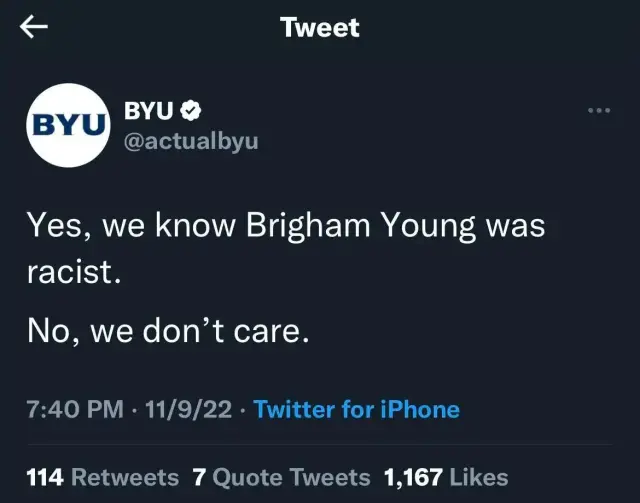
Task: Tap the word "Likes" label
Action: click(479, 478)
